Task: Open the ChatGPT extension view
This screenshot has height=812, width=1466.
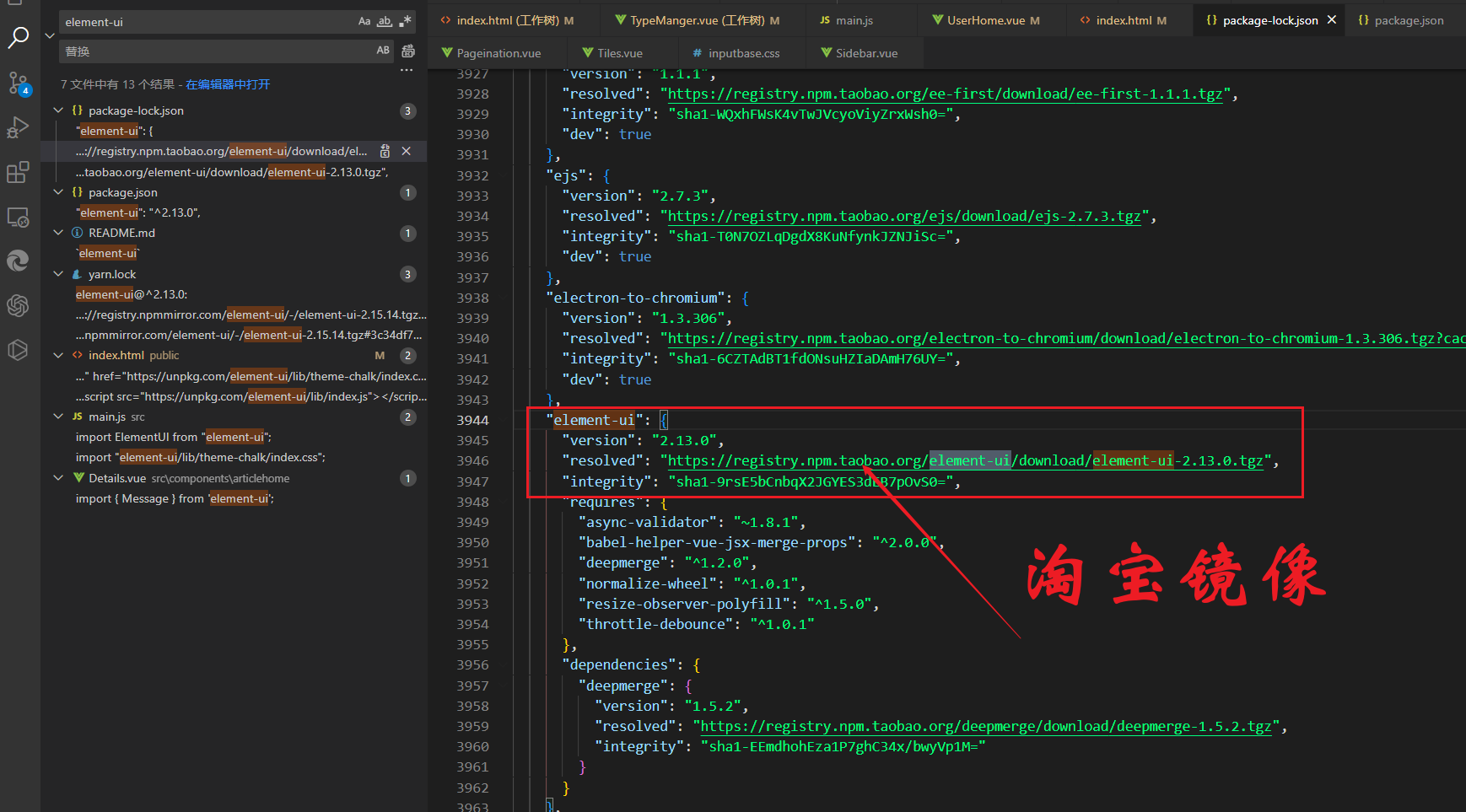Action: (x=19, y=305)
